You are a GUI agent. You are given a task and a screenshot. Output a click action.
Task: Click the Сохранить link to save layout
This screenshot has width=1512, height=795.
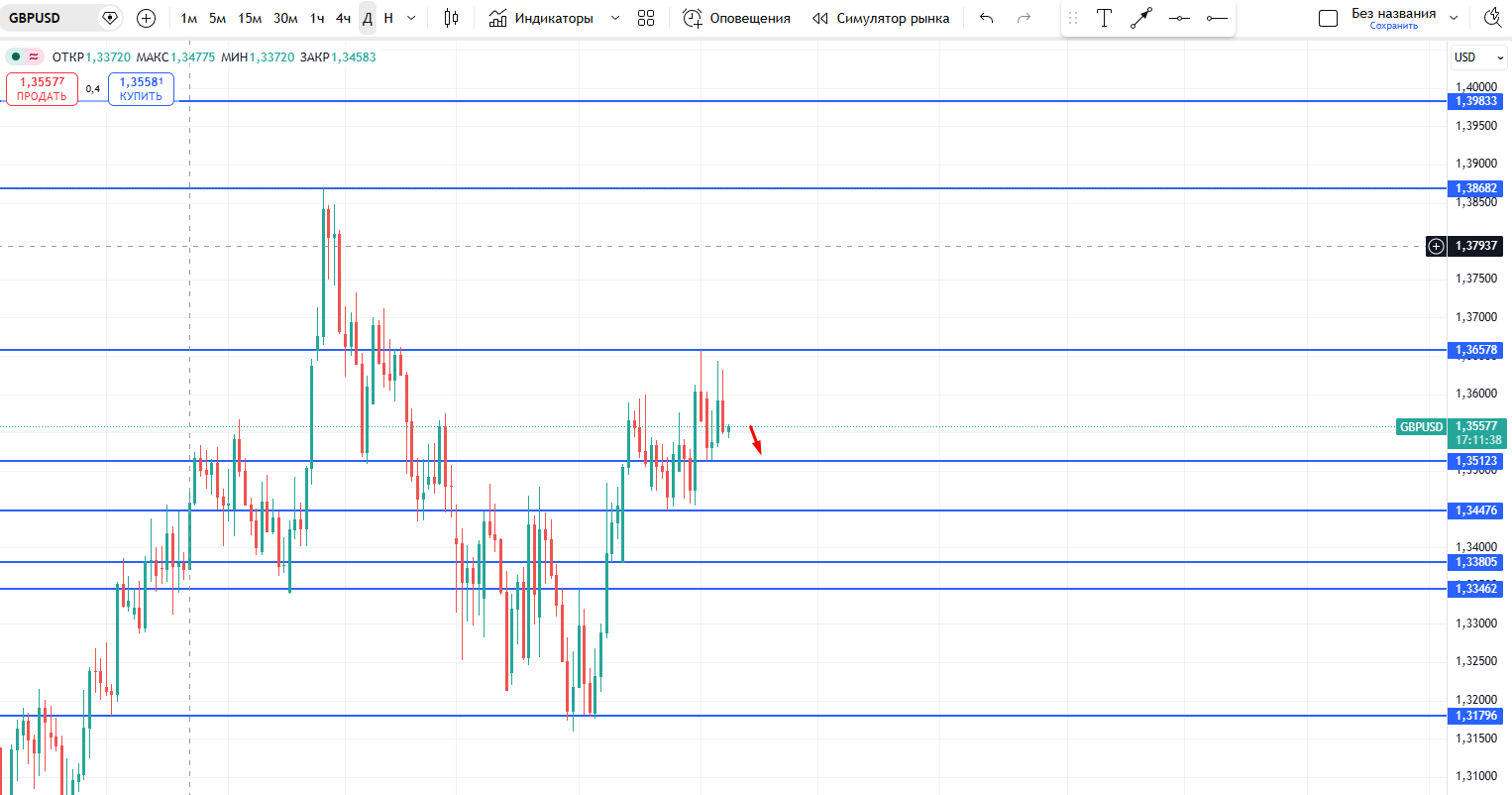[1393, 26]
